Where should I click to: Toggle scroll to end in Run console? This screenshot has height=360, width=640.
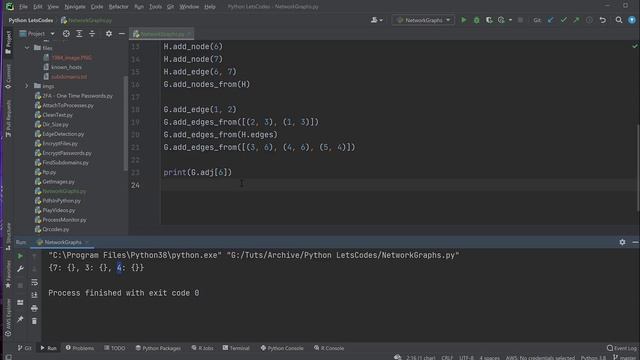[x=34, y=295]
